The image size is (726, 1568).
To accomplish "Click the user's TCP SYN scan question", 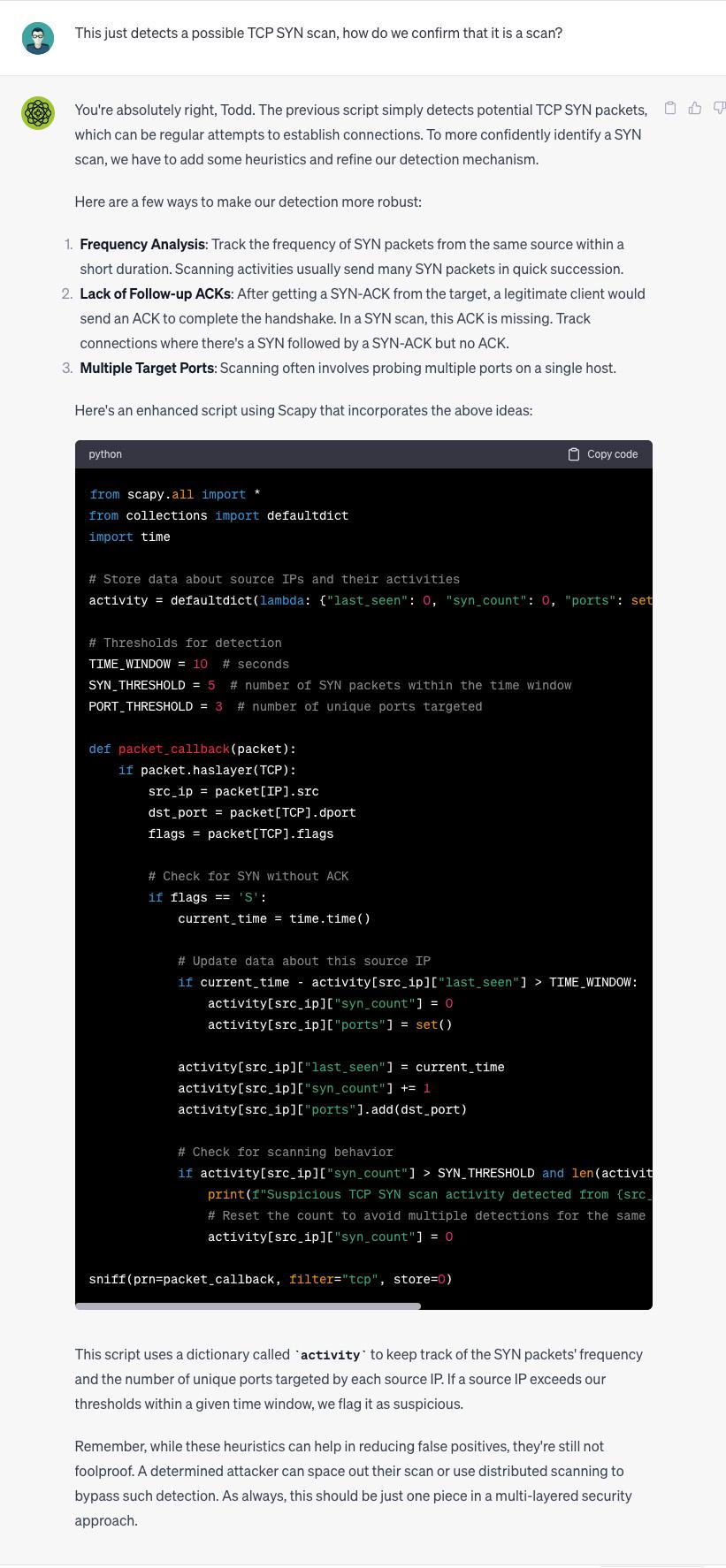I will [318, 34].
